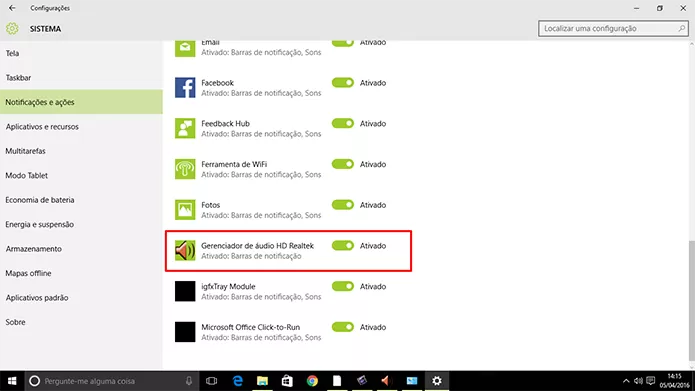The height and width of the screenshot is (391, 695).
Task: Launch Google Chrome from taskbar
Action: pyautogui.click(x=312, y=381)
